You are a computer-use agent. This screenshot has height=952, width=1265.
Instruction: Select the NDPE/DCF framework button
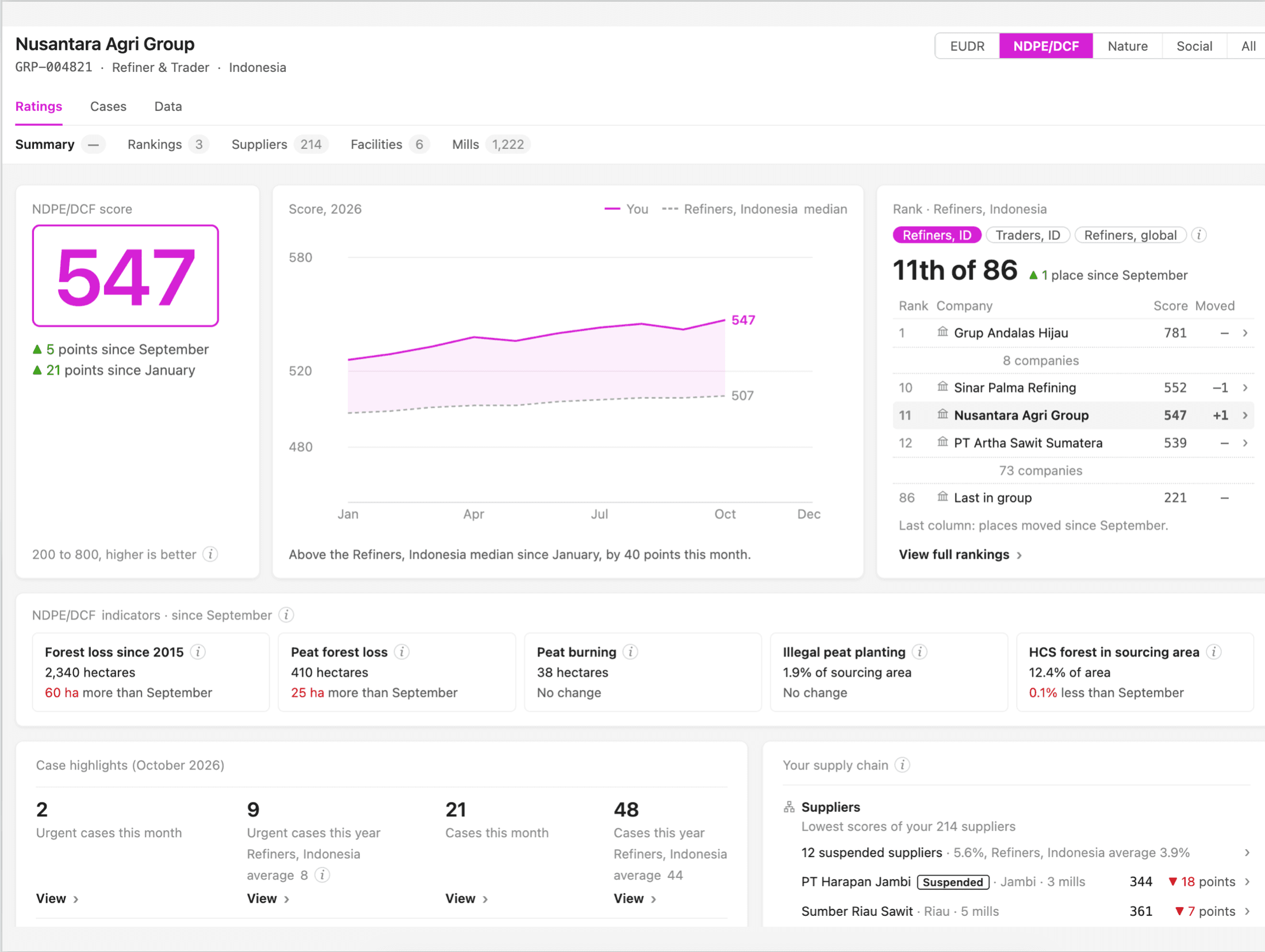[1046, 46]
